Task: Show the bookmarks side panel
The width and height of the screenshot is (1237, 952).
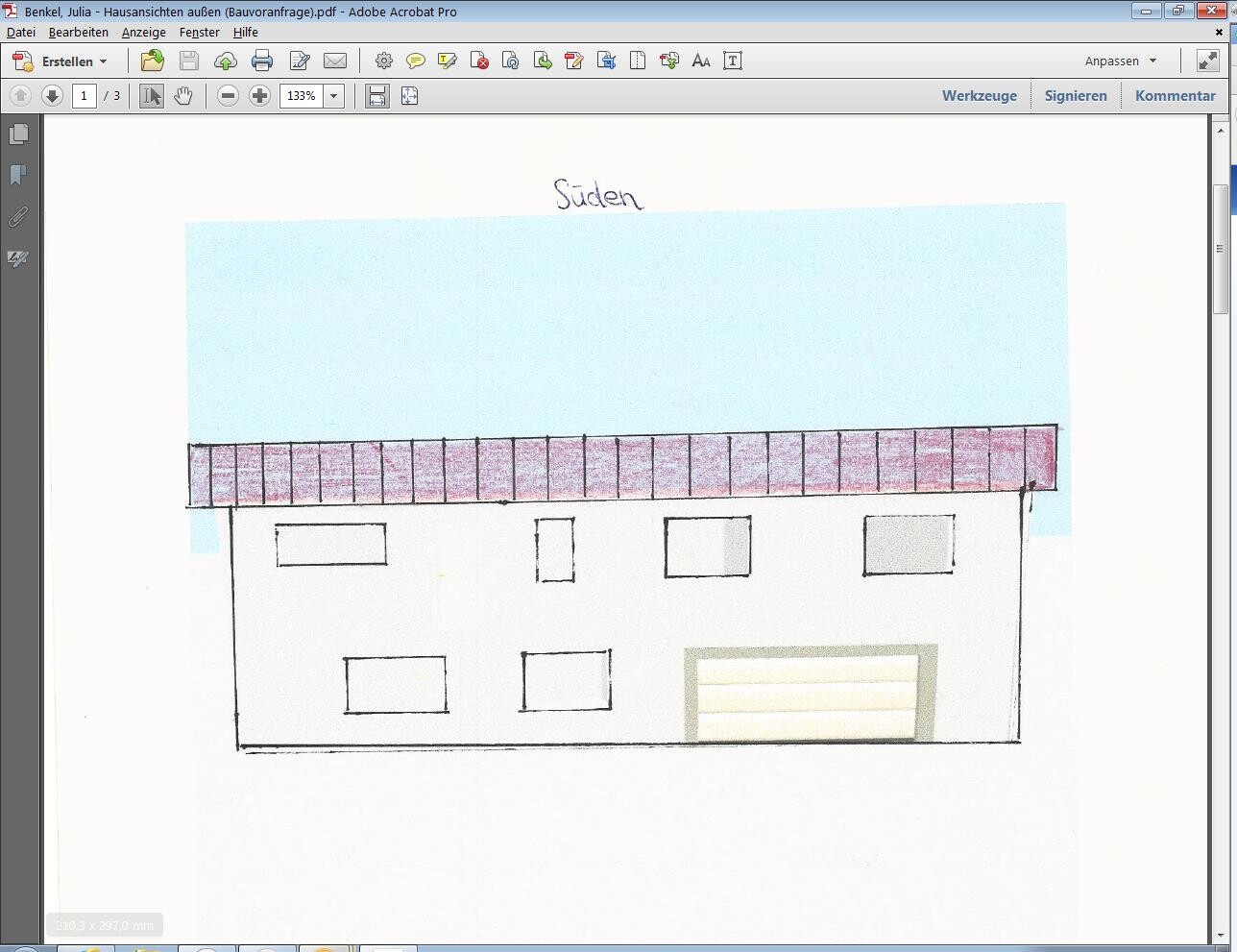Action: [x=18, y=176]
